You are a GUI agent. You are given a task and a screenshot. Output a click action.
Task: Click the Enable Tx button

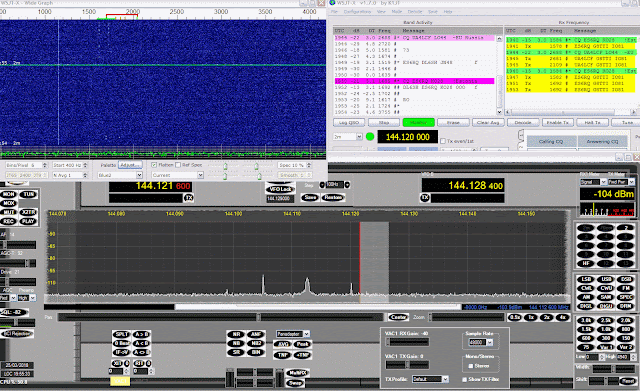(x=558, y=122)
